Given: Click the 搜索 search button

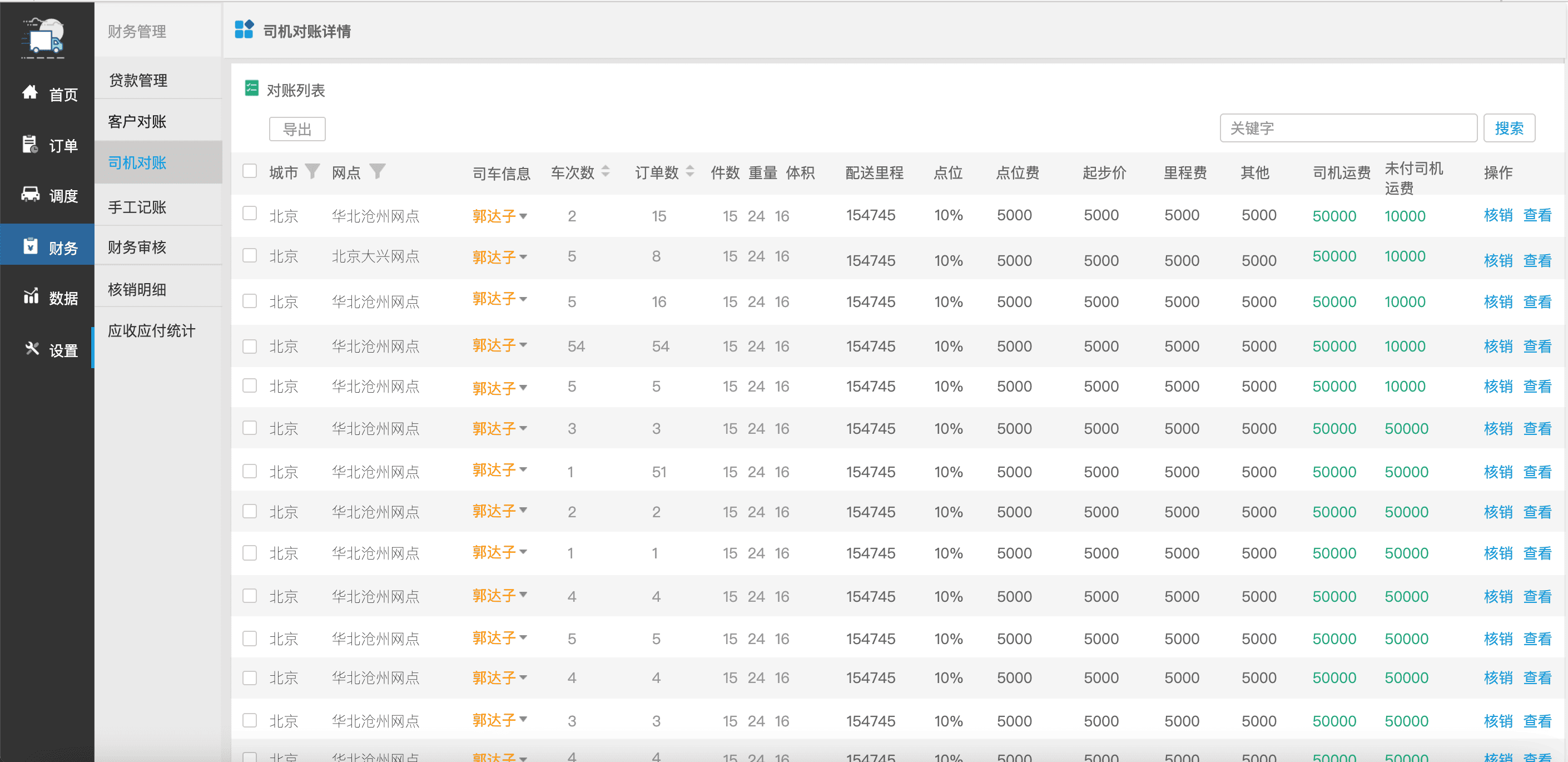Looking at the screenshot, I should coord(1509,128).
